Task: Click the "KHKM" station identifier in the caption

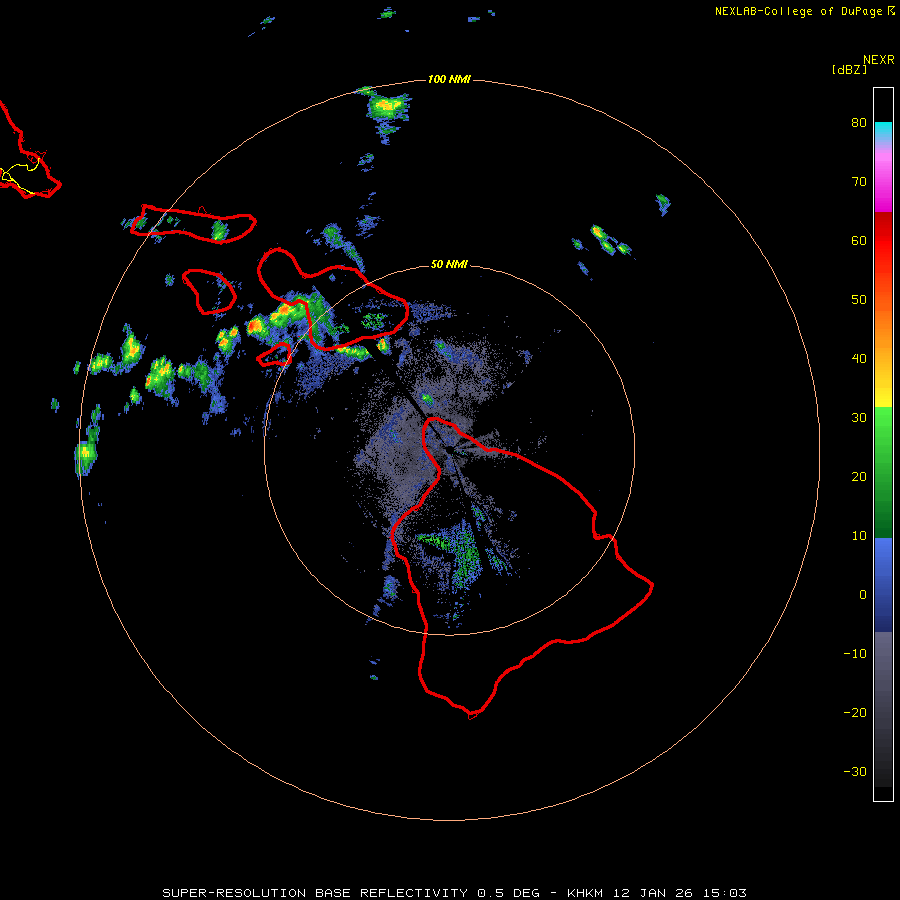Action: (x=586, y=893)
